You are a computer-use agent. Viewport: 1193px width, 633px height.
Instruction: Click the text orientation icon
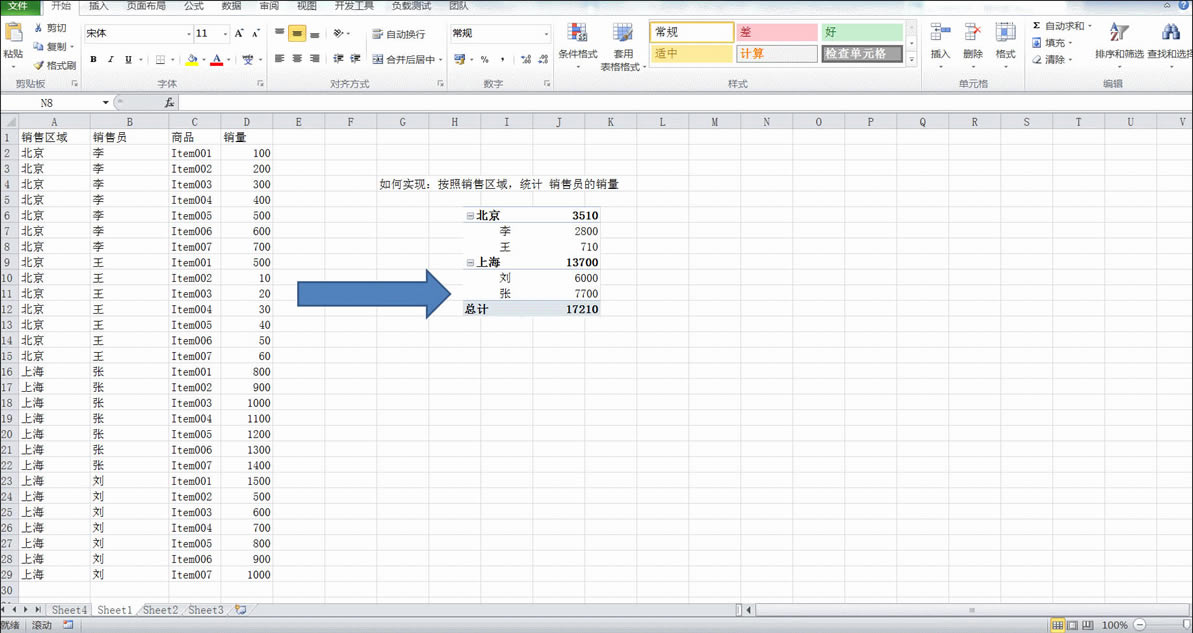(x=339, y=33)
